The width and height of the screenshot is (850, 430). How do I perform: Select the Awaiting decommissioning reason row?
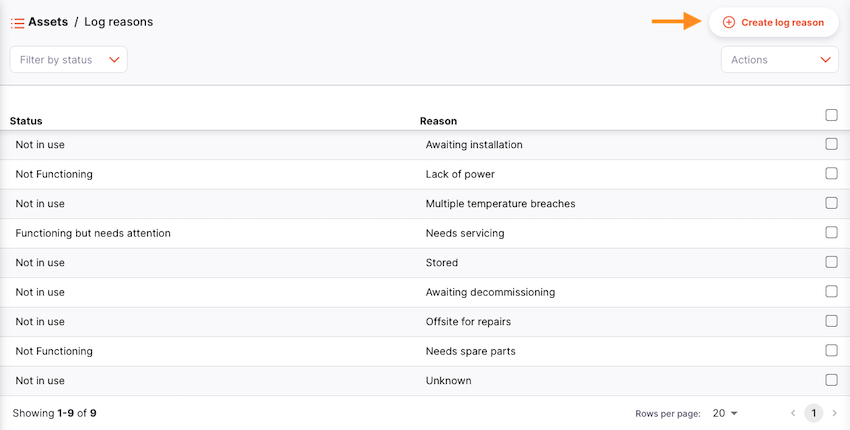click(490, 292)
